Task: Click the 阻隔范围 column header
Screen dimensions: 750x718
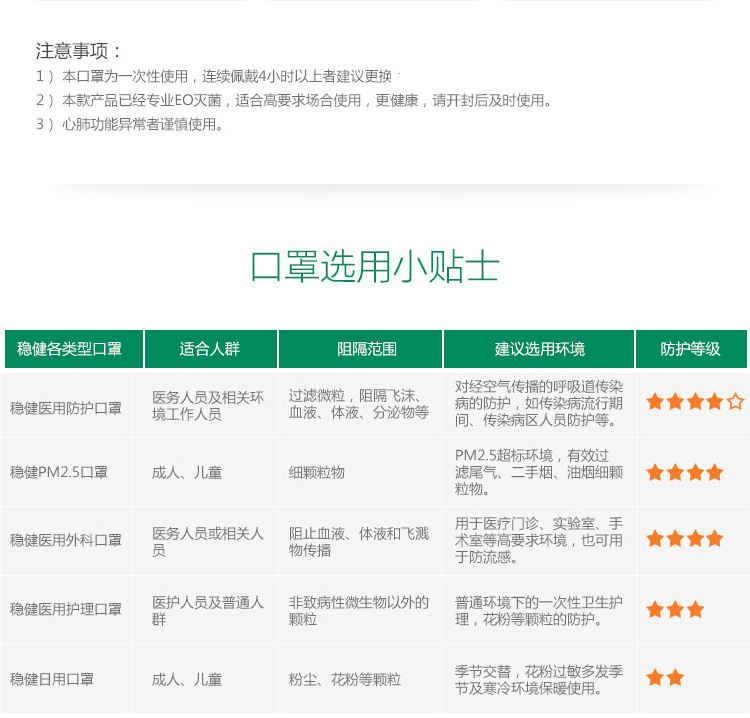Action: (x=360, y=349)
